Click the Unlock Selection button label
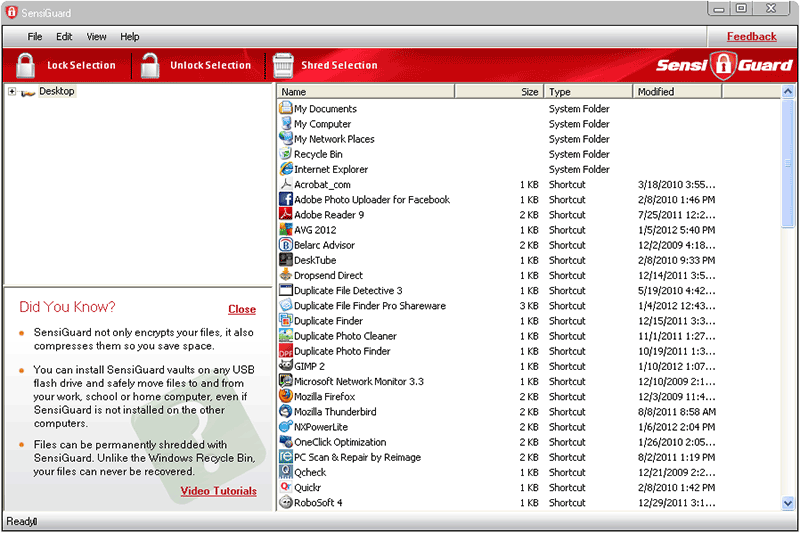 tap(210, 65)
